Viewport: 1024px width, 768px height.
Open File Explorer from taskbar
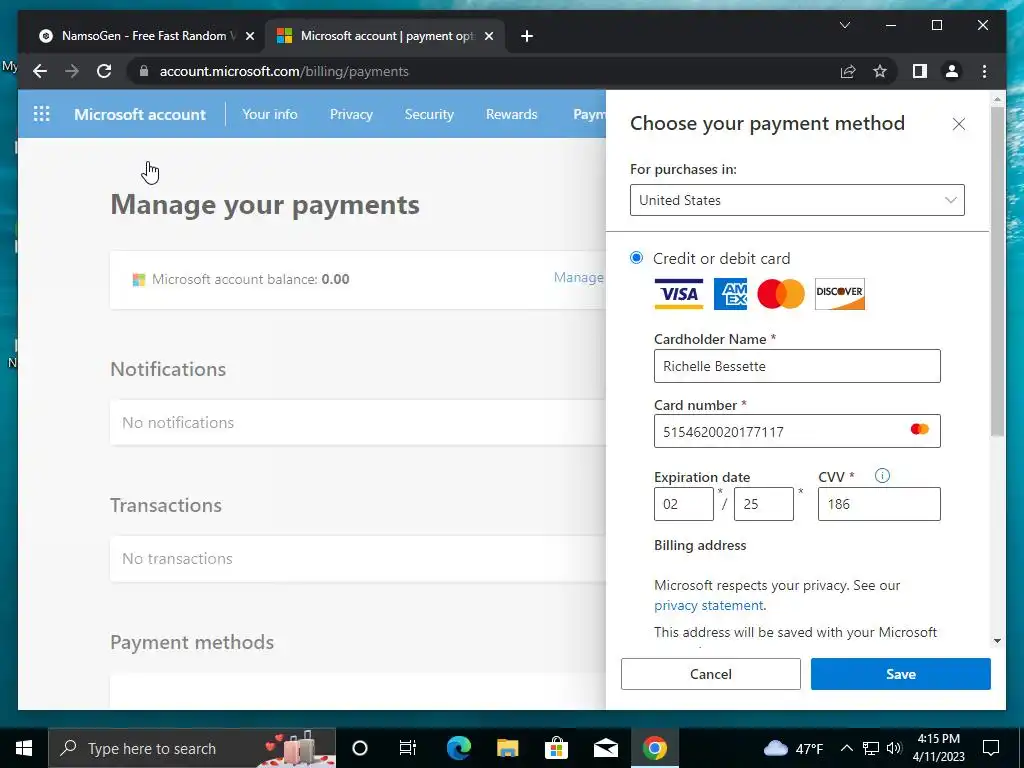(x=507, y=748)
